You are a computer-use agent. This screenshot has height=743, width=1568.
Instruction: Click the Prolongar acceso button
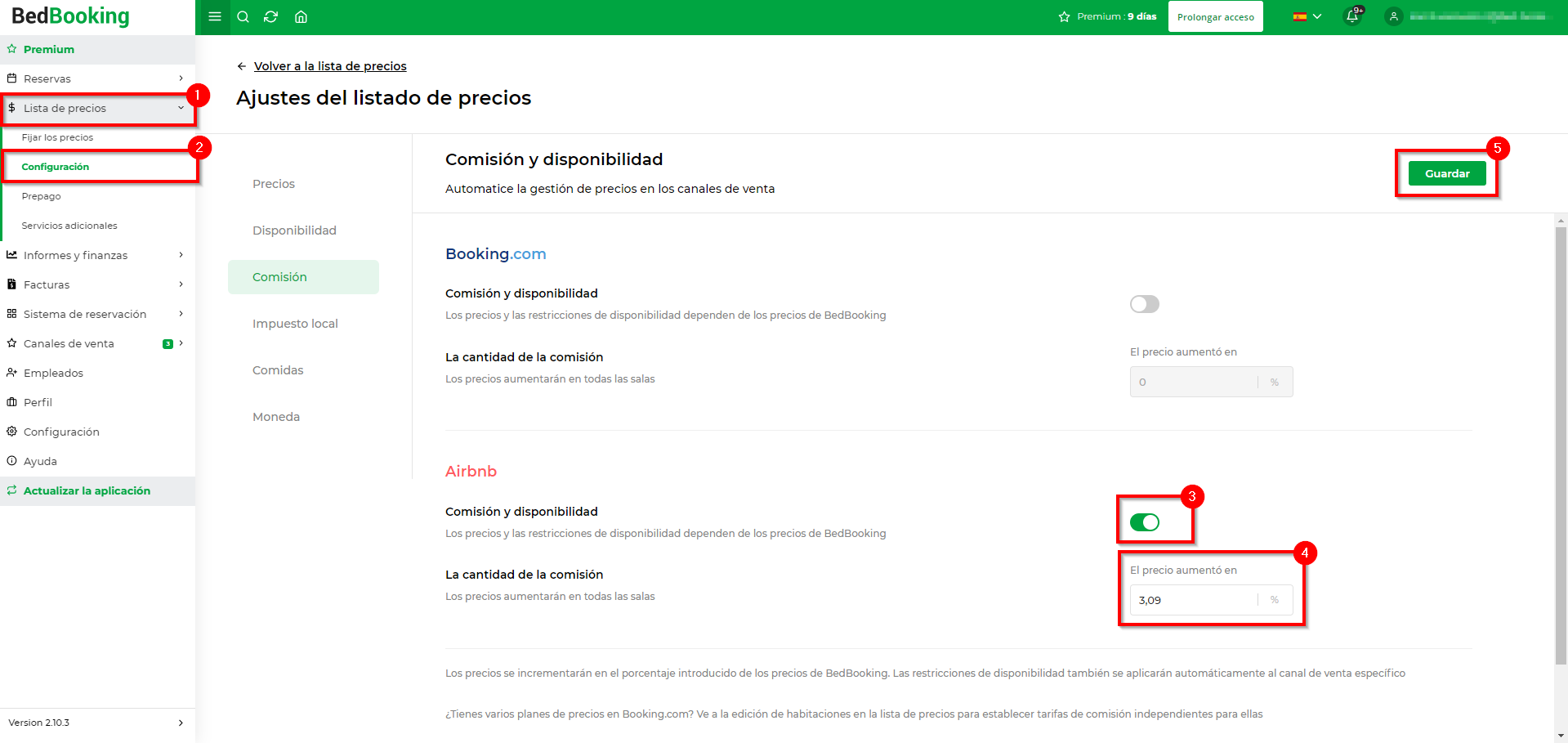coord(1216,16)
